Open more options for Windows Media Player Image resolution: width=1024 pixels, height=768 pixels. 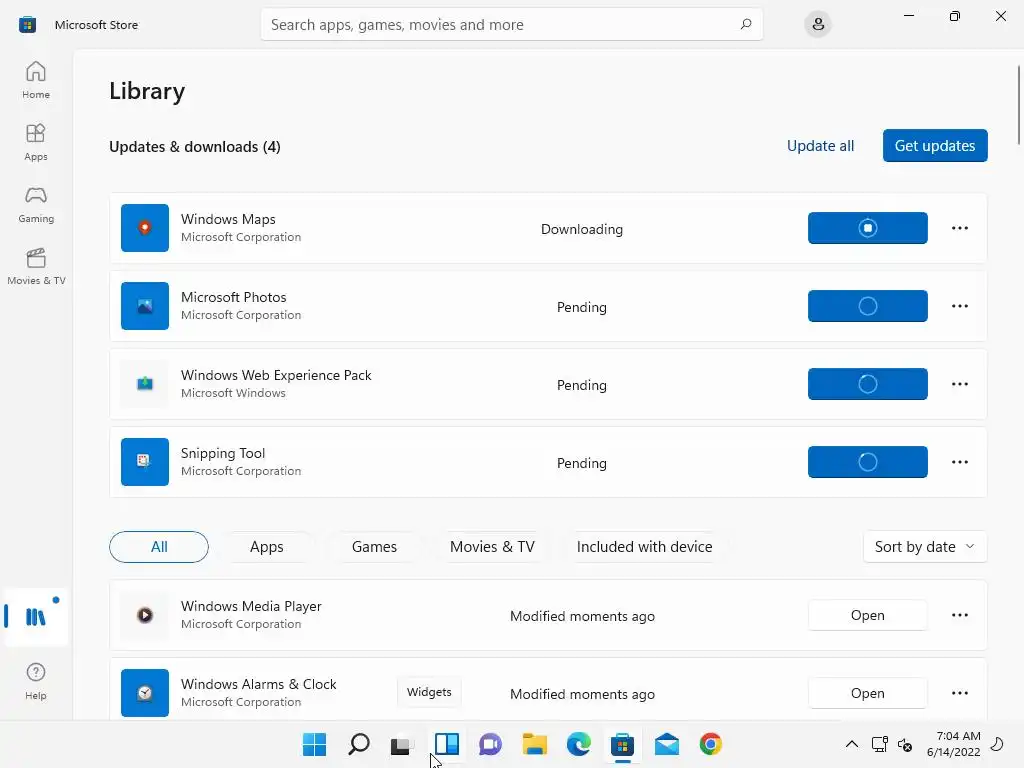pyautogui.click(x=959, y=615)
